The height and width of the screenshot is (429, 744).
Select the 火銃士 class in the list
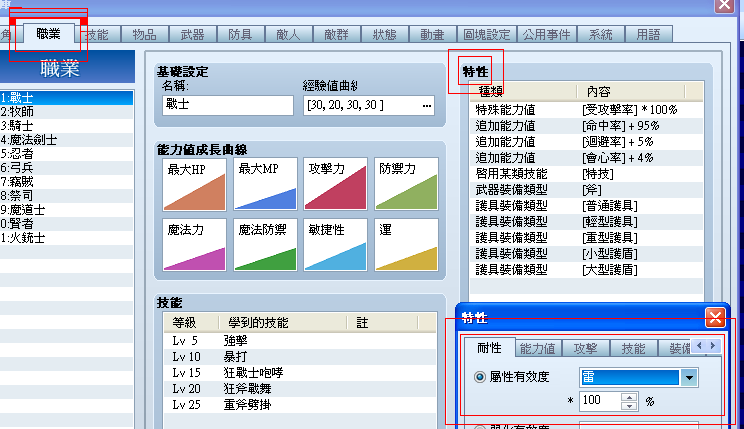(66, 238)
